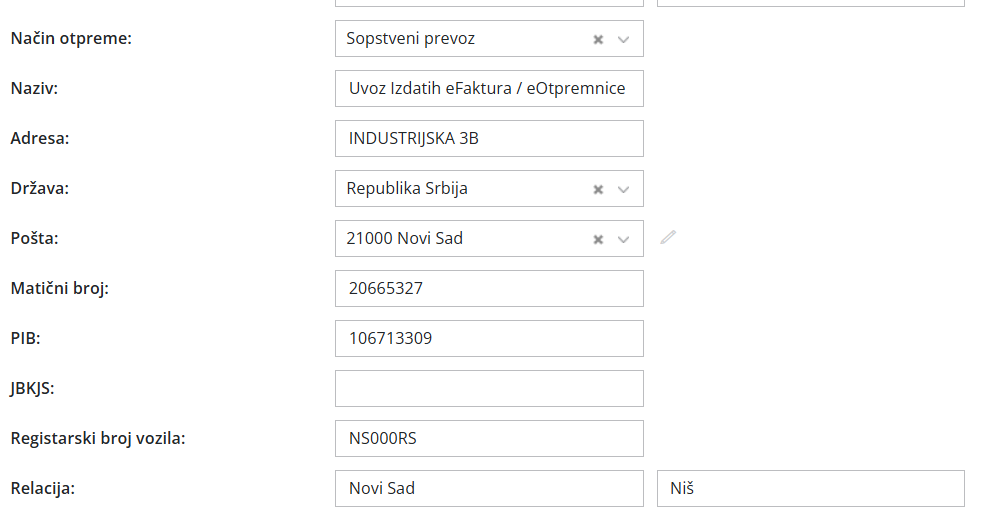The width and height of the screenshot is (985, 529).
Task: Click the empty JBKJS field
Action: tap(489, 388)
